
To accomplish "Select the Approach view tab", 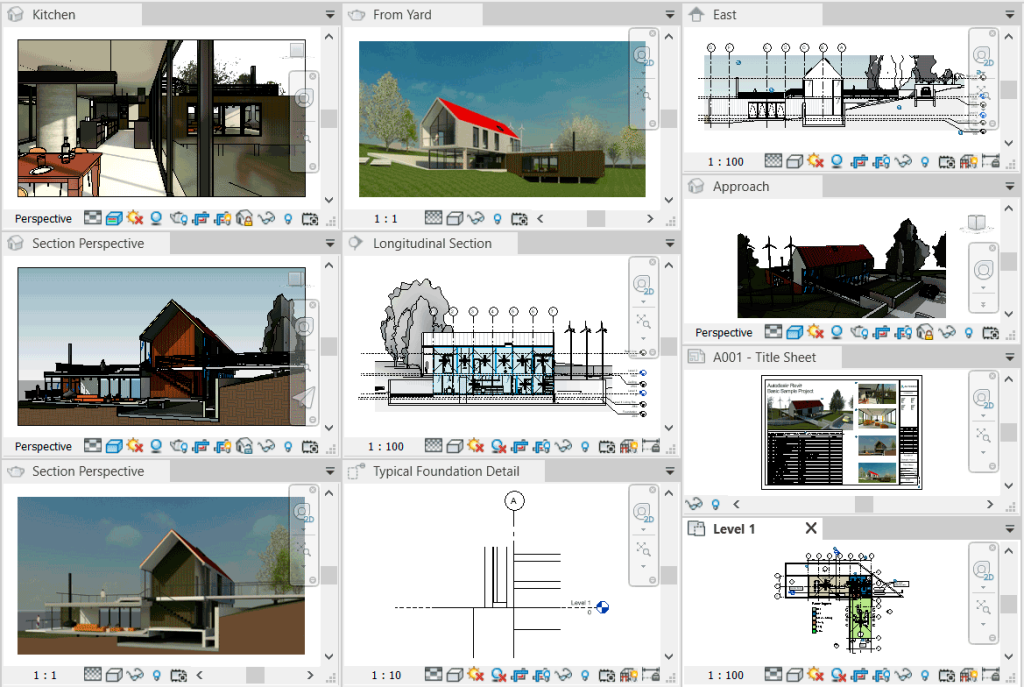I will click(742, 186).
